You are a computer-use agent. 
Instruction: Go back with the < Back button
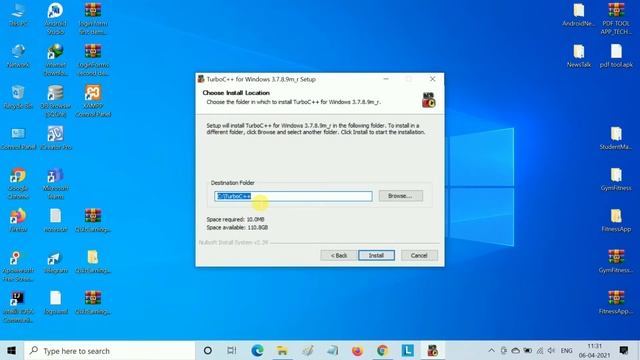pyautogui.click(x=338, y=256)
